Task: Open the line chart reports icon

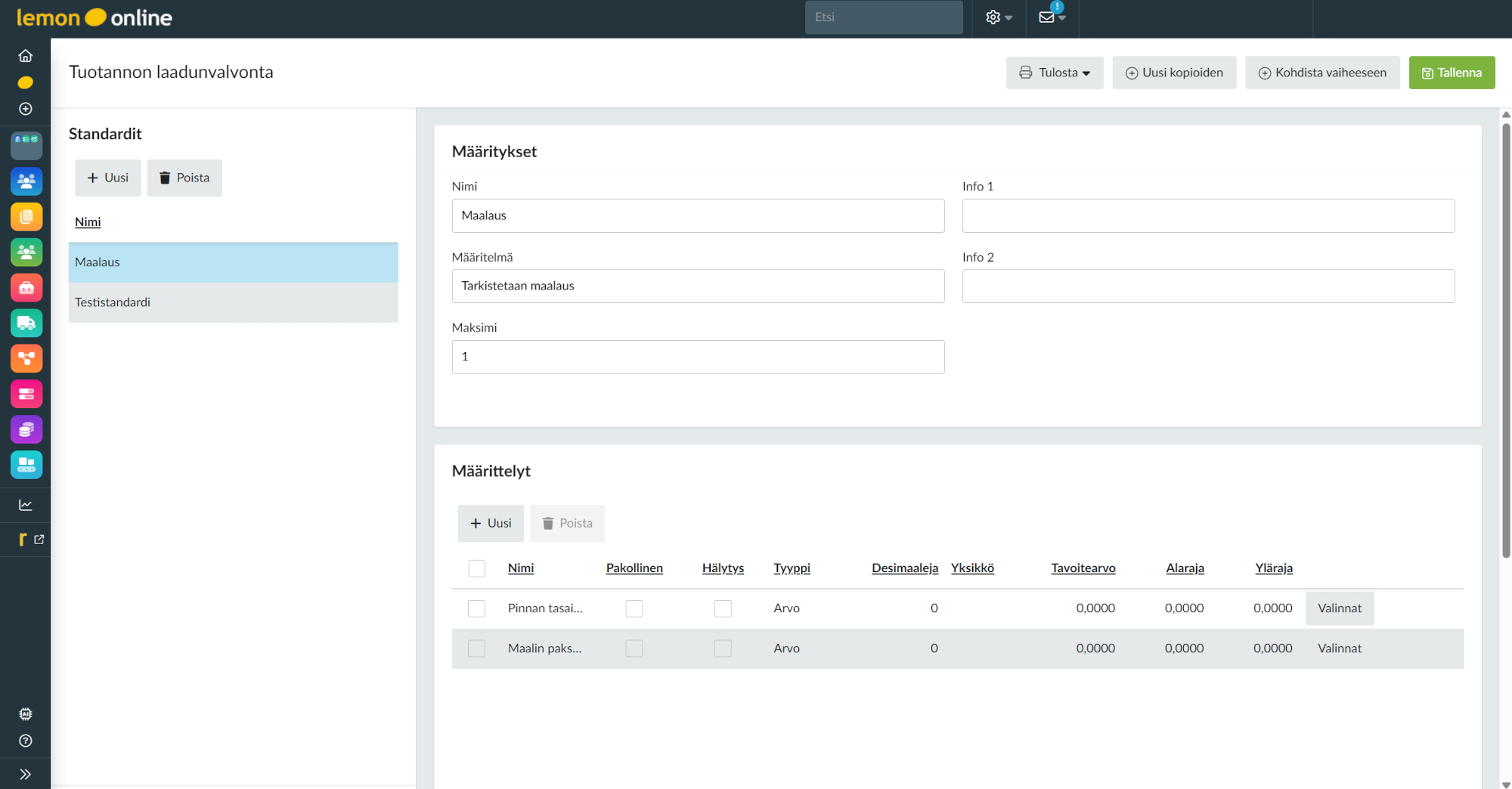Action: pos(26,505)
